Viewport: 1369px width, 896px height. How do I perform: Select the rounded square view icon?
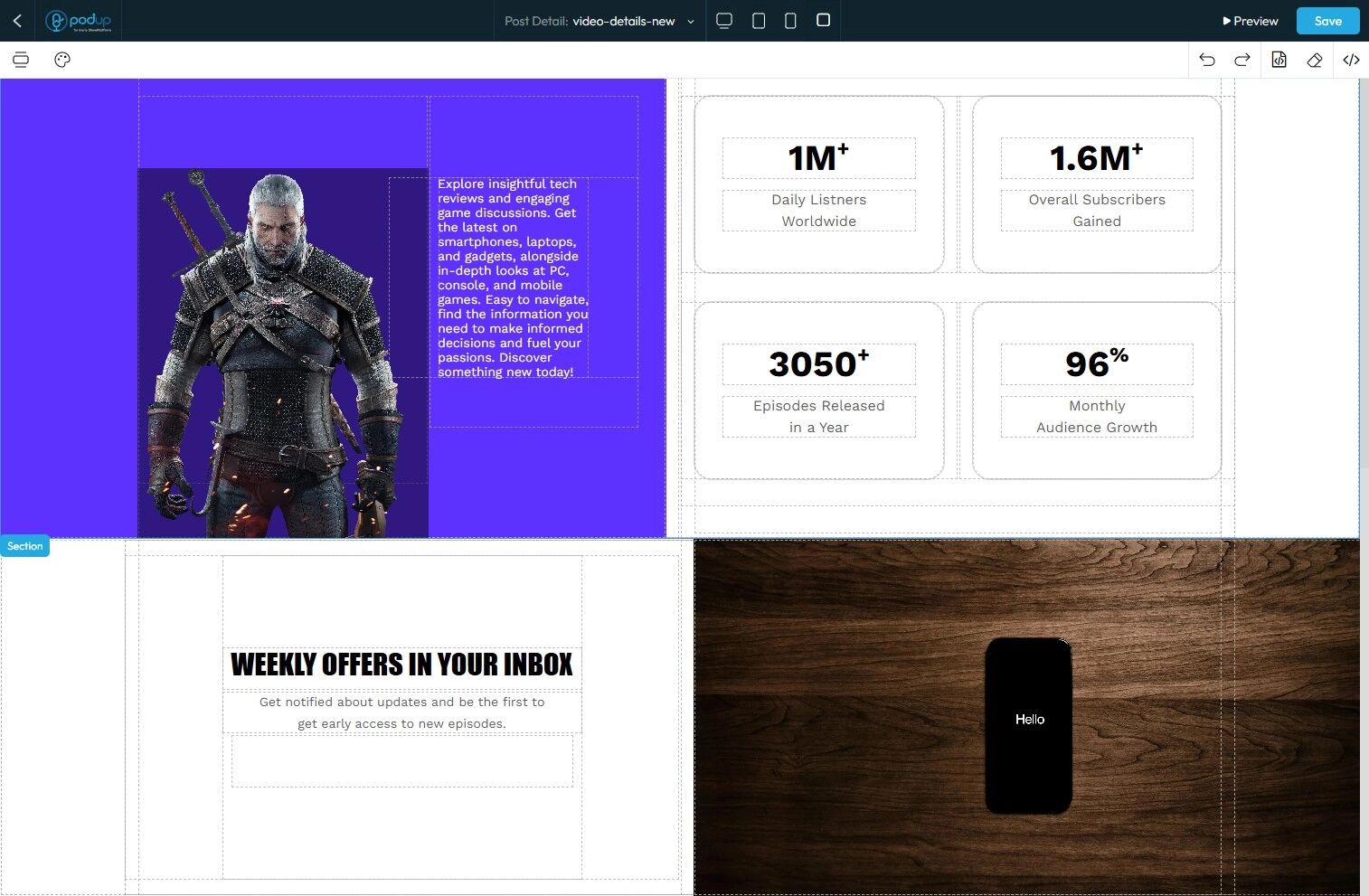[823, 20]
